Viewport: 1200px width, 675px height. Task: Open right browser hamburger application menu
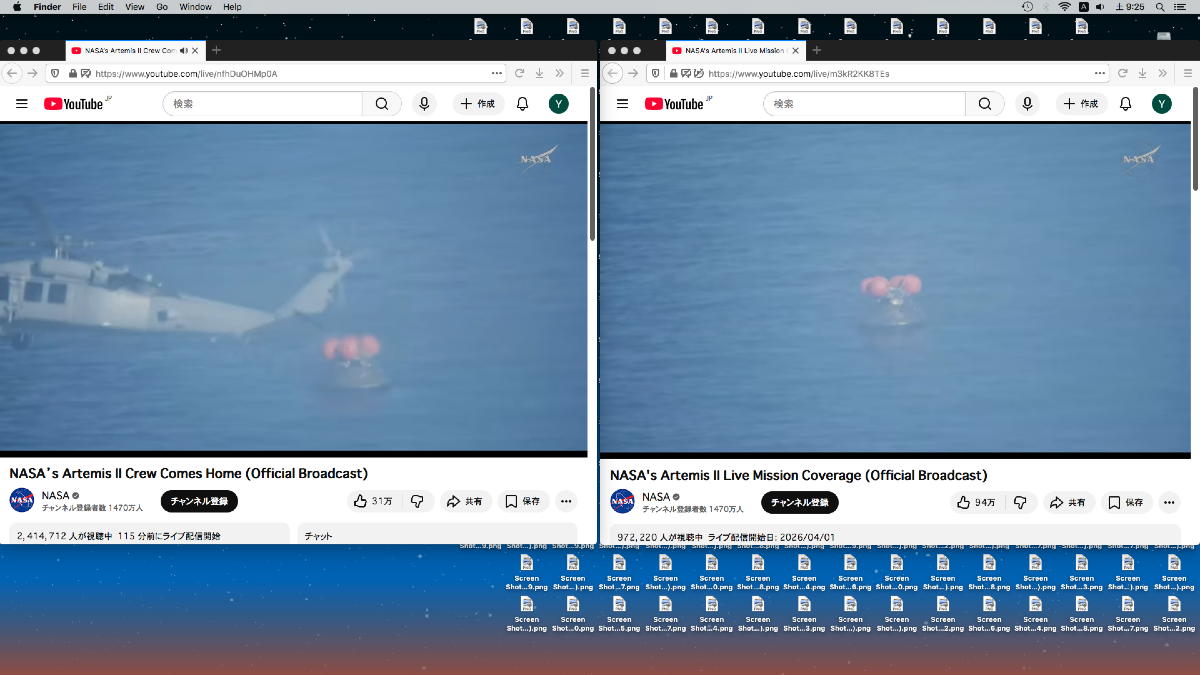point(1186,73)
